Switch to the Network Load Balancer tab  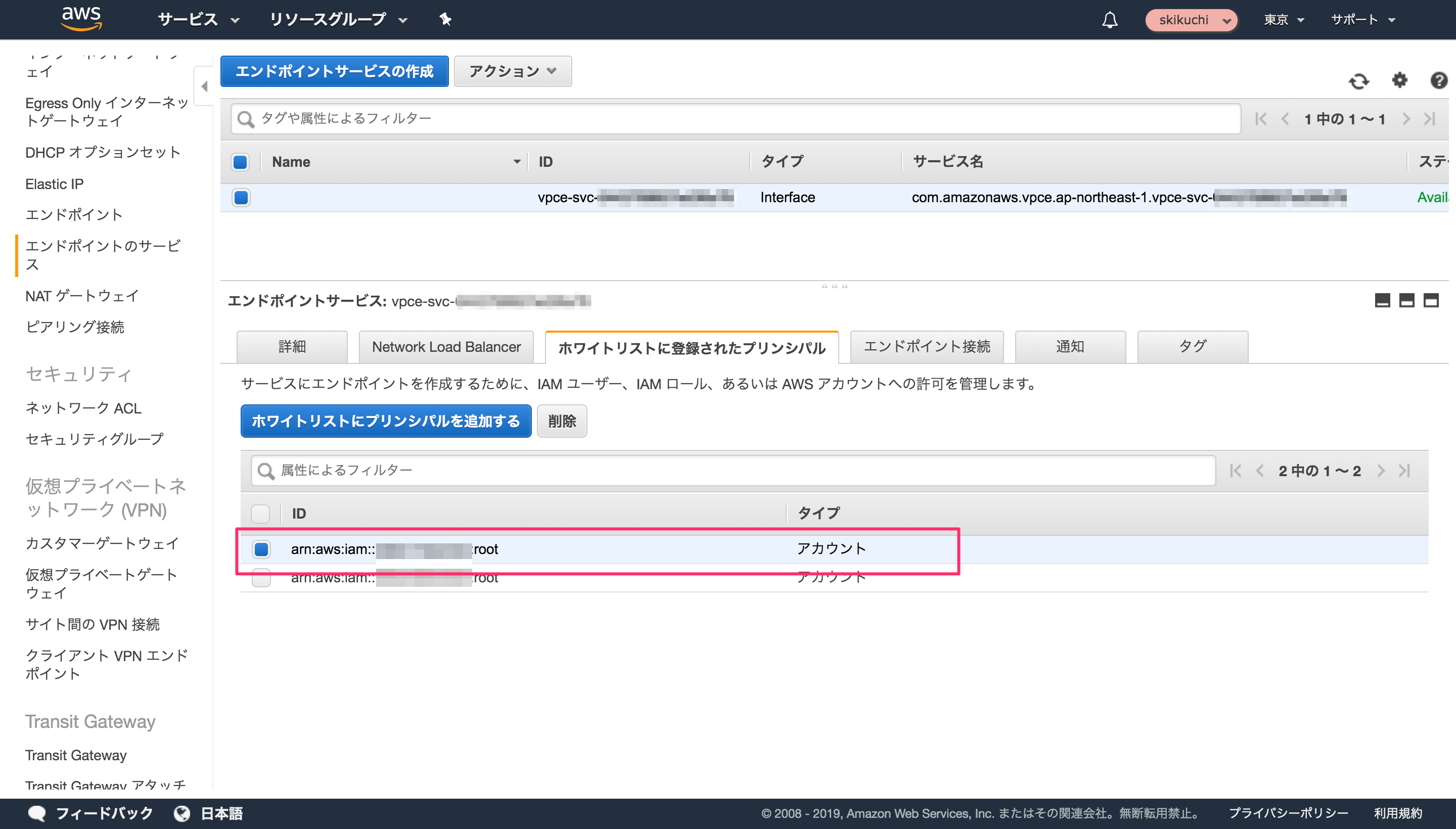tap(446, 346)
